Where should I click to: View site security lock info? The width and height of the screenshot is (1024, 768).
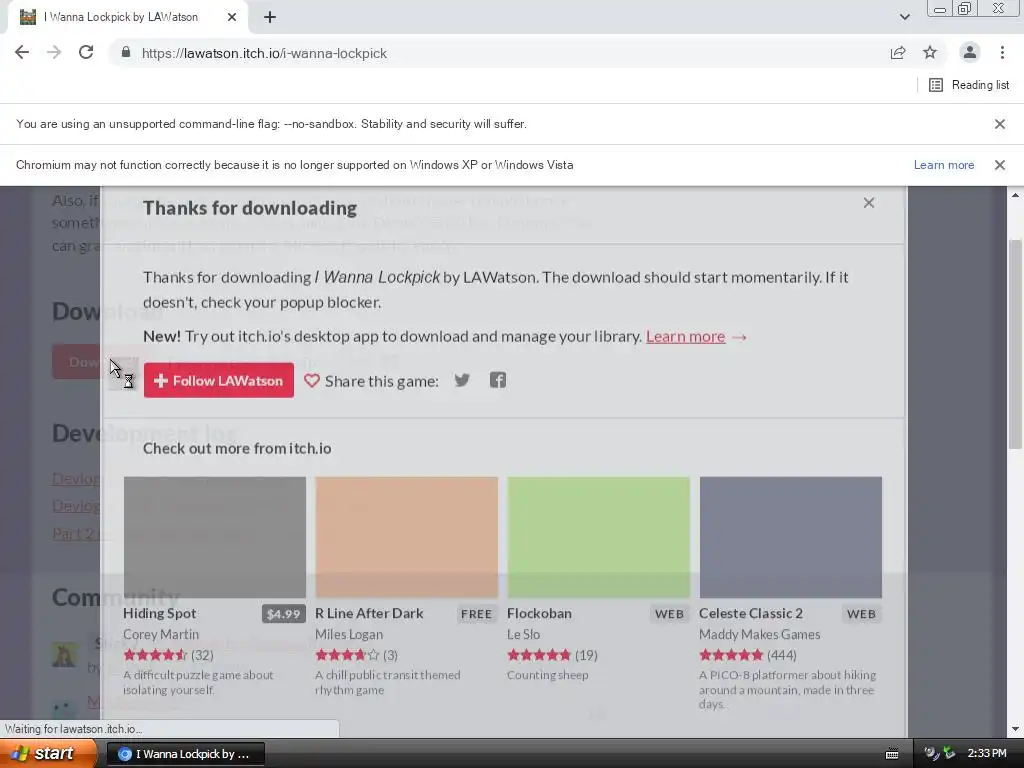126,52
